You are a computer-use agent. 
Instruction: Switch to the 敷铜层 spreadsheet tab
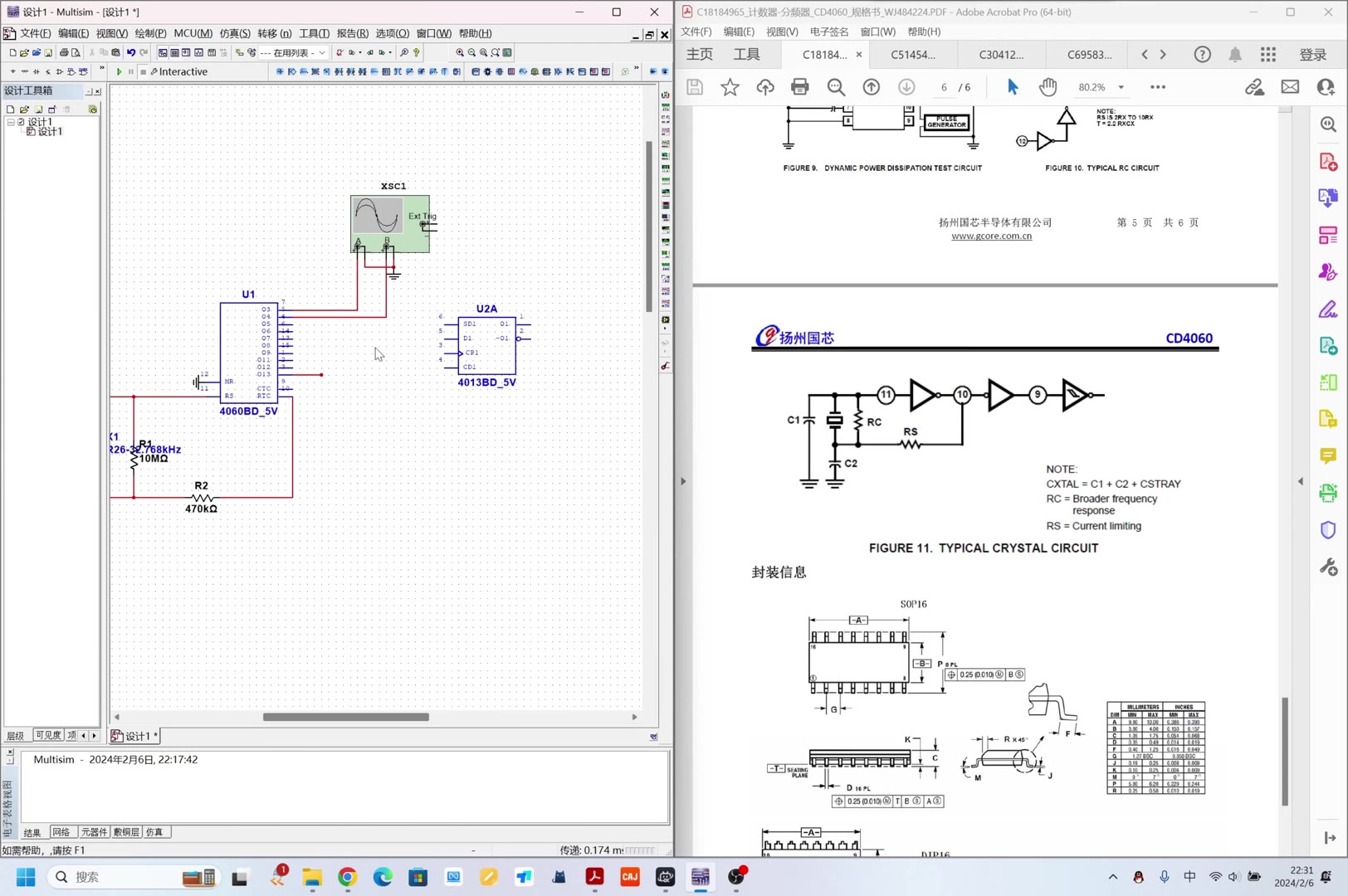click(x=126, y=832)
